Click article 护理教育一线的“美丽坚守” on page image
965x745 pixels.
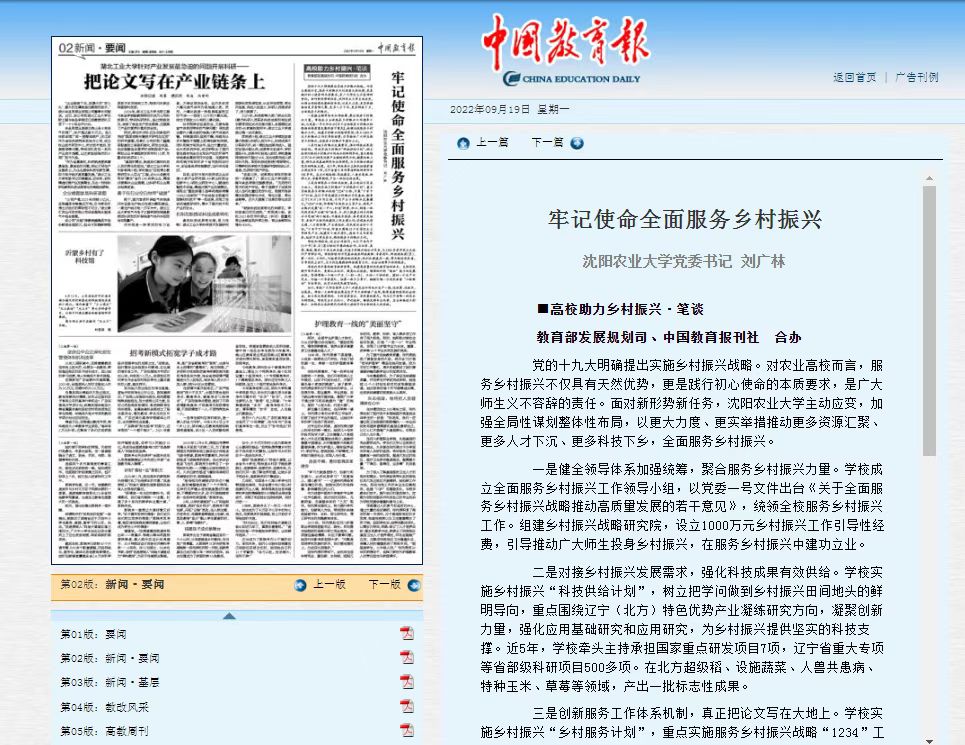coord(358,324)
